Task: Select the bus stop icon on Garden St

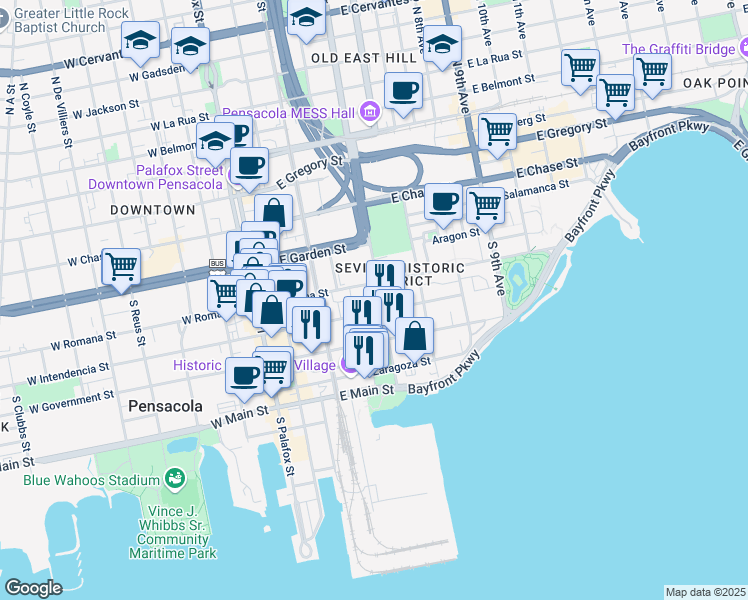Action: [x=217, y=263]
